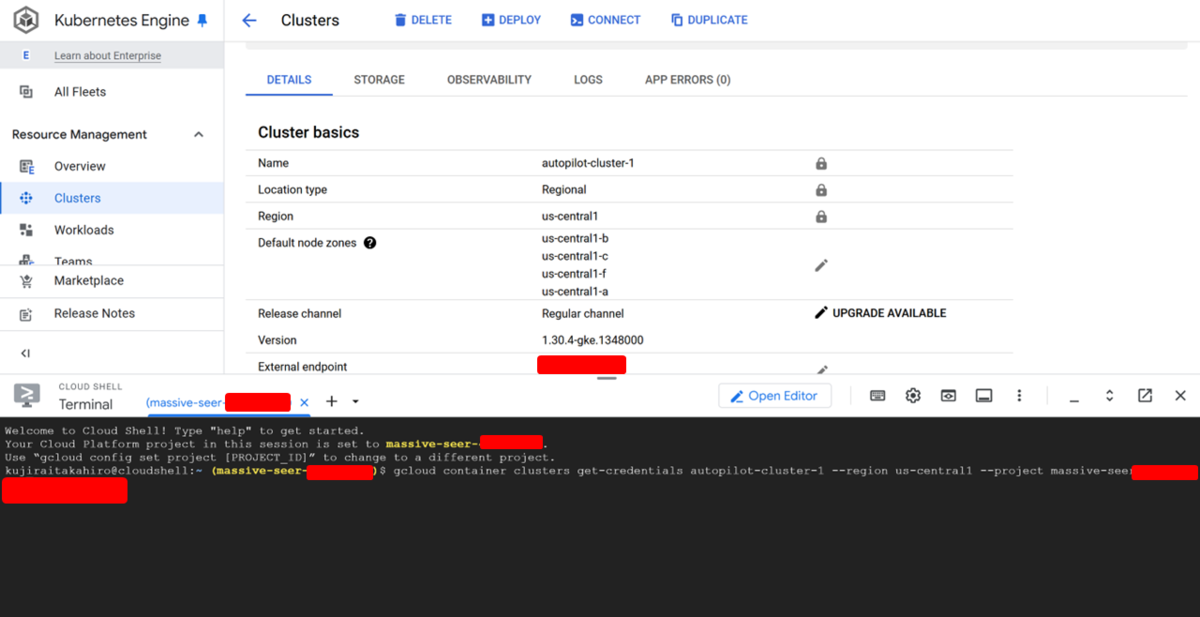
Task: Collapse the sidebar navigation menu
Action: [x=26, y=353]
